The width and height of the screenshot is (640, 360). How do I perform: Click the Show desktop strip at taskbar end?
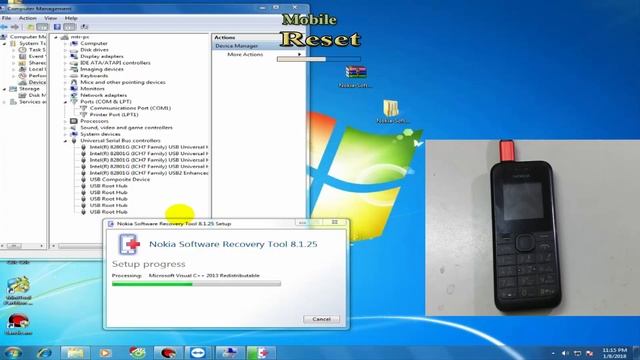point(636,353)
